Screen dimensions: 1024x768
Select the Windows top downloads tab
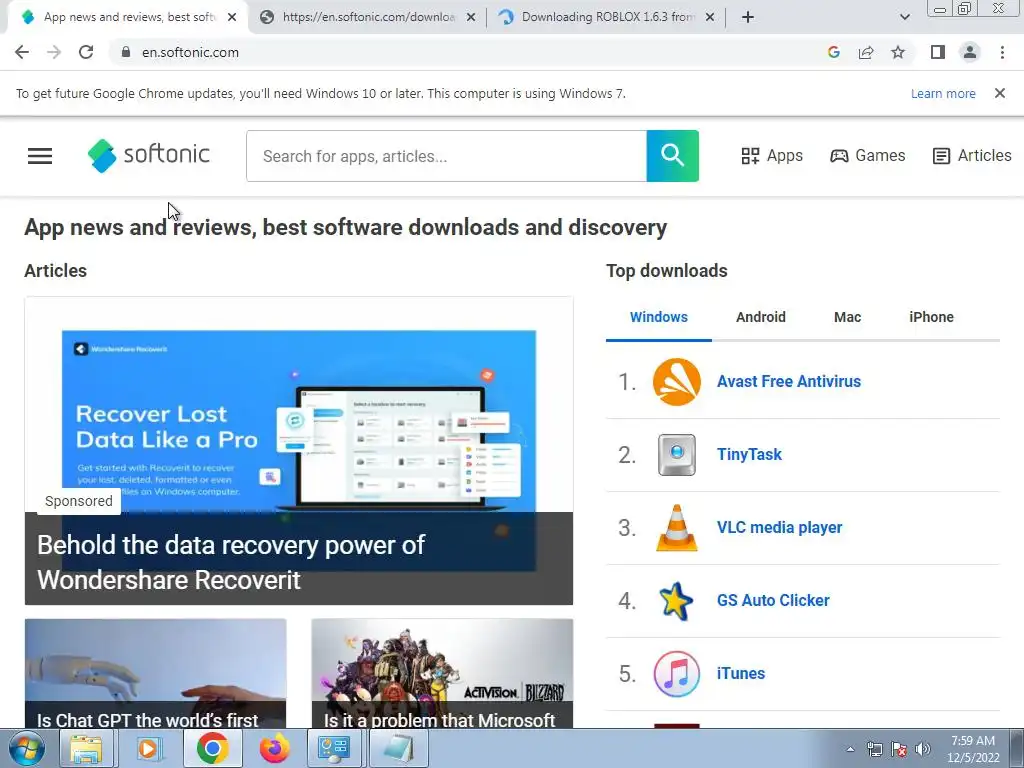658,317
